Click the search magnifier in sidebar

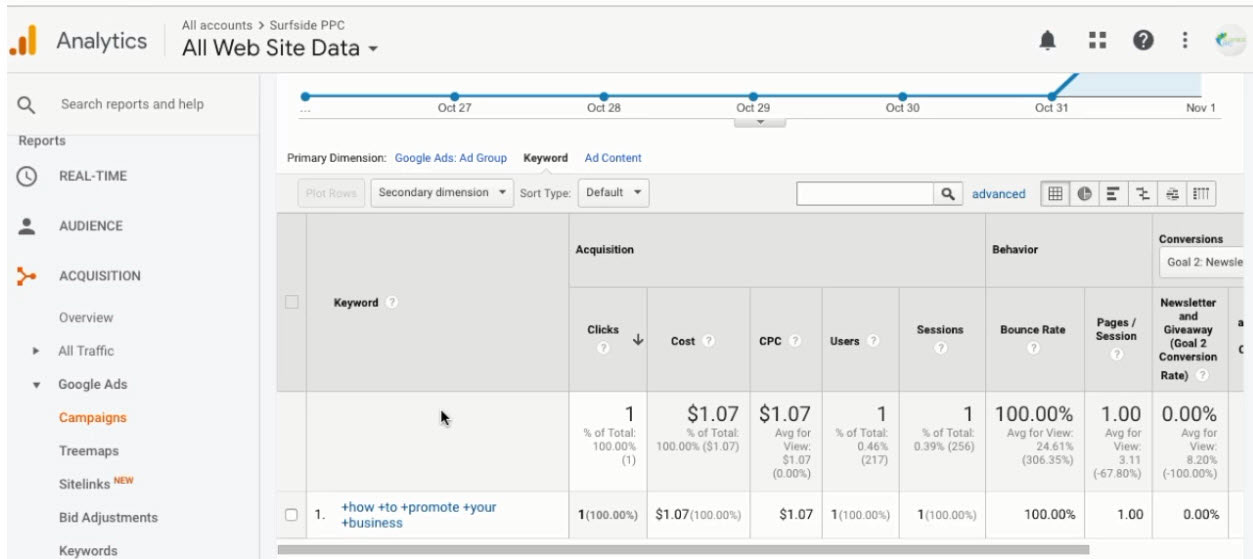pyautogui.click(x=27, y=104)
